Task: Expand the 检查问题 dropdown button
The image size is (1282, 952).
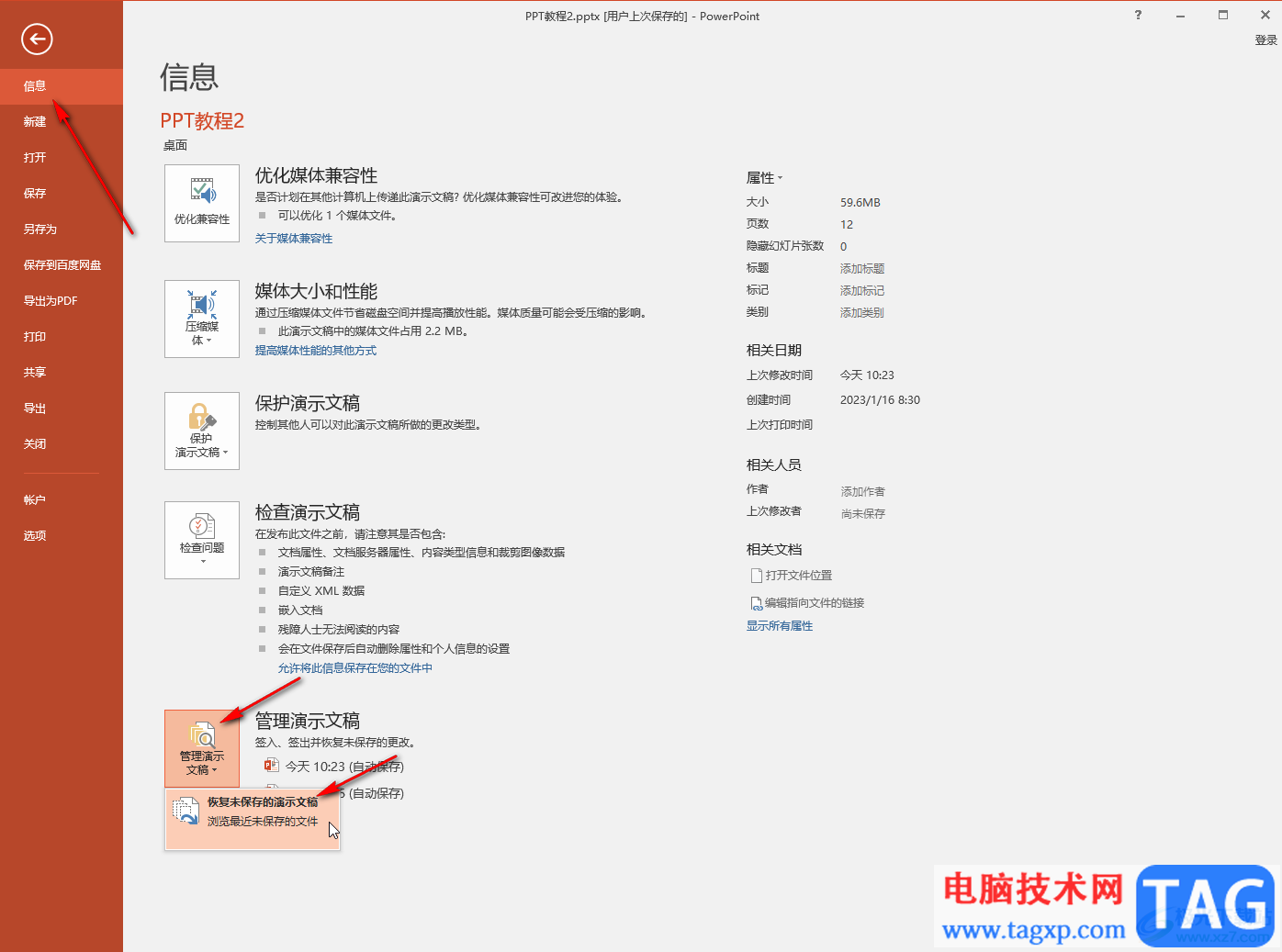Action: point(202,540)
